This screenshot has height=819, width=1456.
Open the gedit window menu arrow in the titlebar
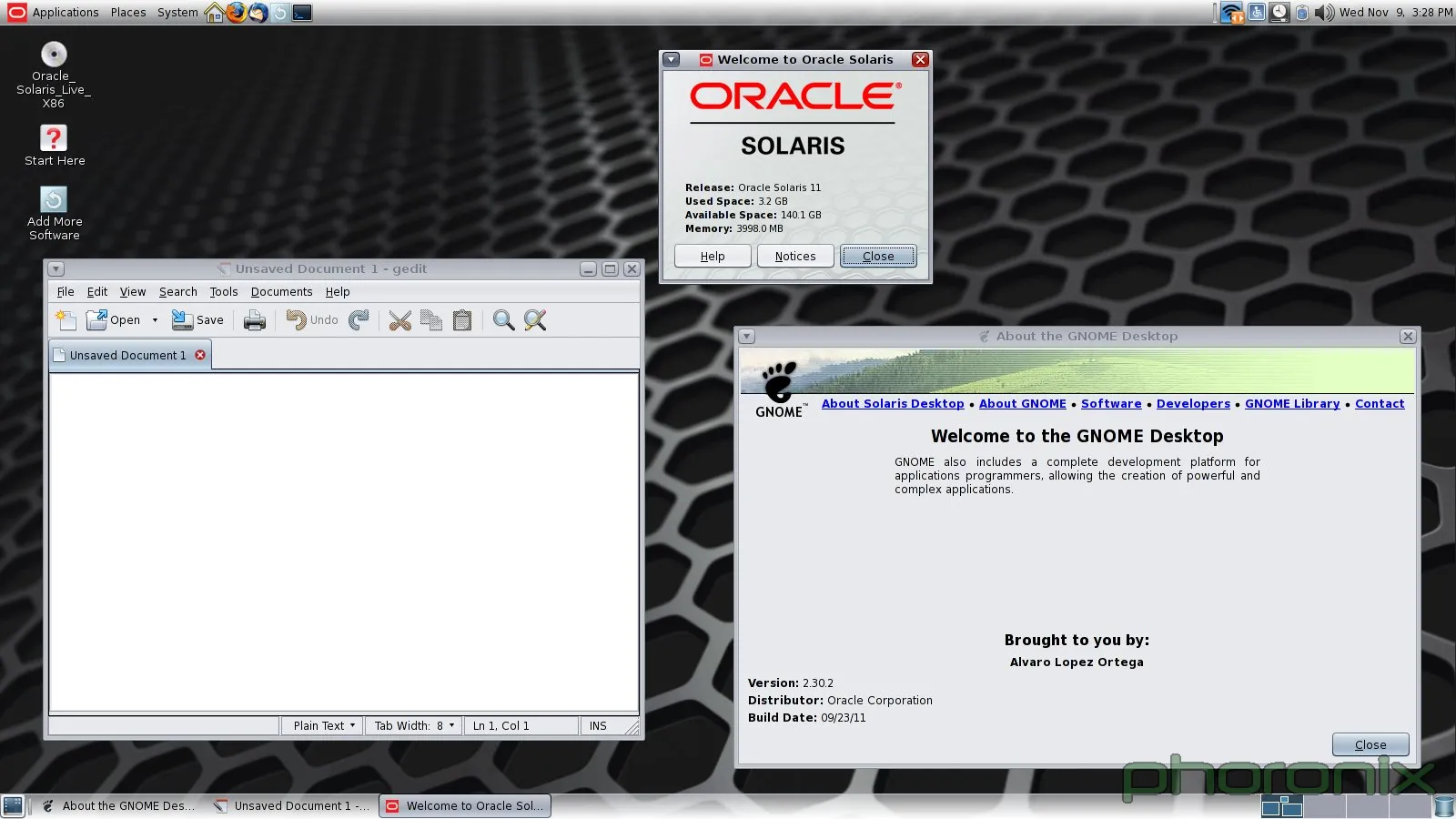(56, 269)
